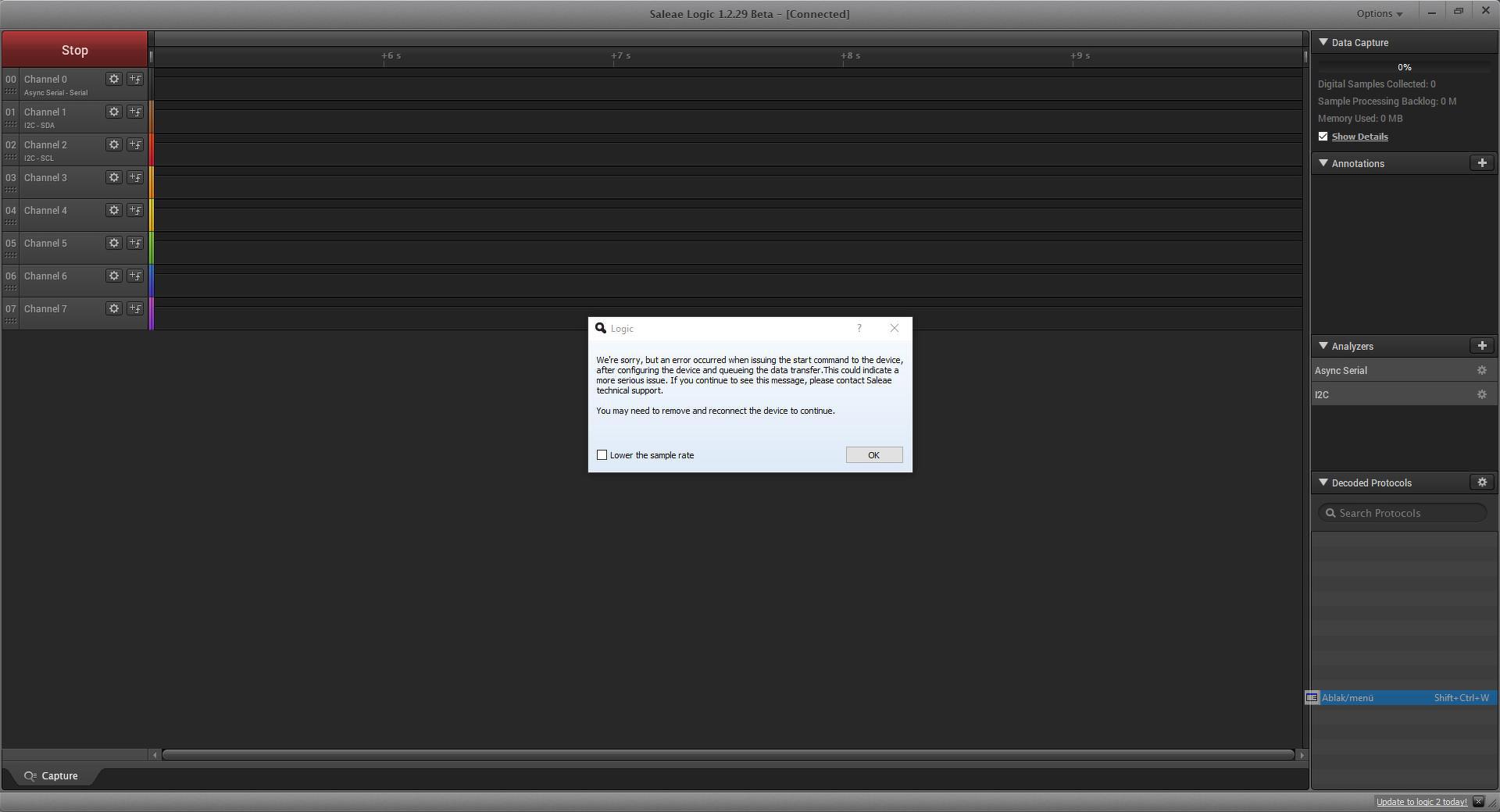1500x812 pixels.
Task: Open the Options dropdown menu
Action: [x=1379, y=13]
